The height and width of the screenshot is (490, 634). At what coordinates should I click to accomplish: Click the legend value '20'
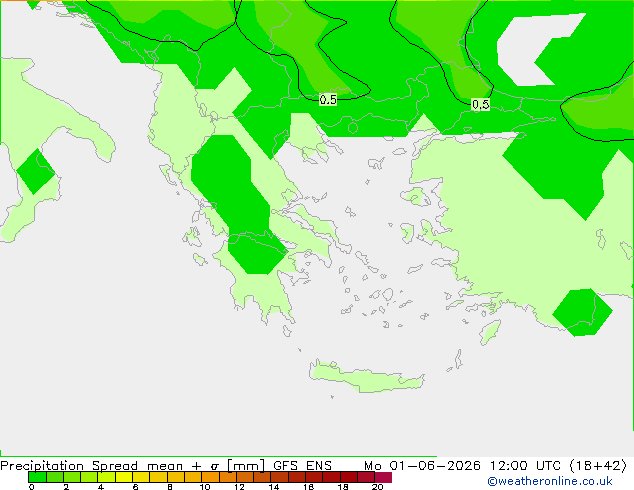click(x=377, y=487)
